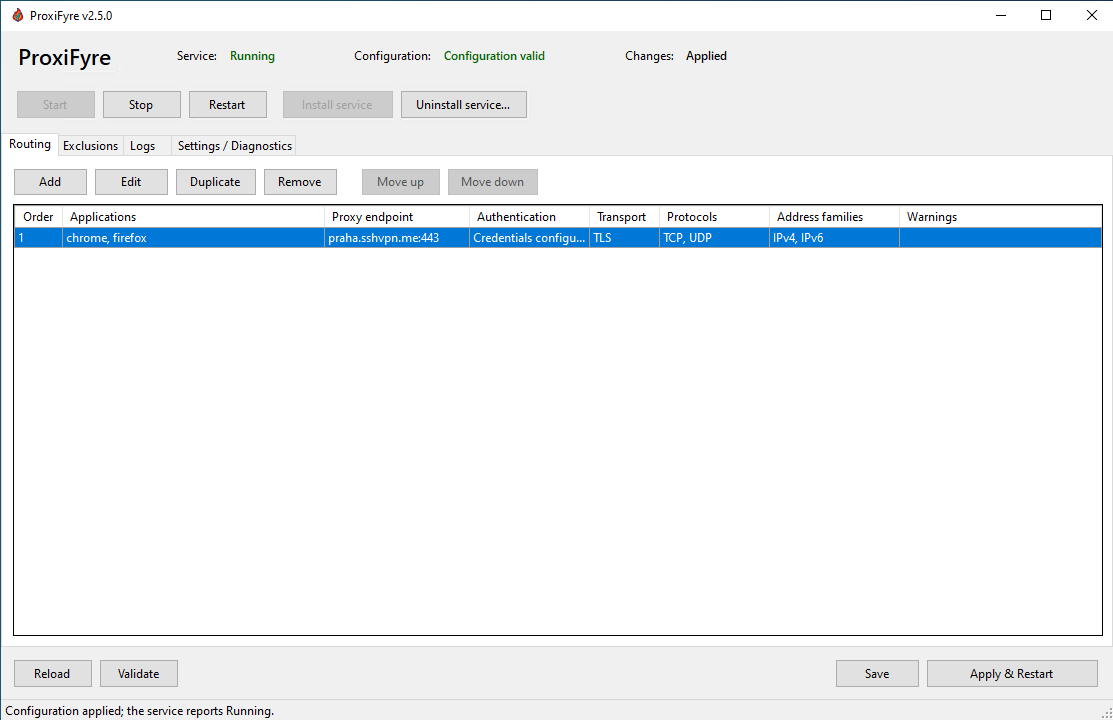Close the ProxiFyre window

point(1092,15)
